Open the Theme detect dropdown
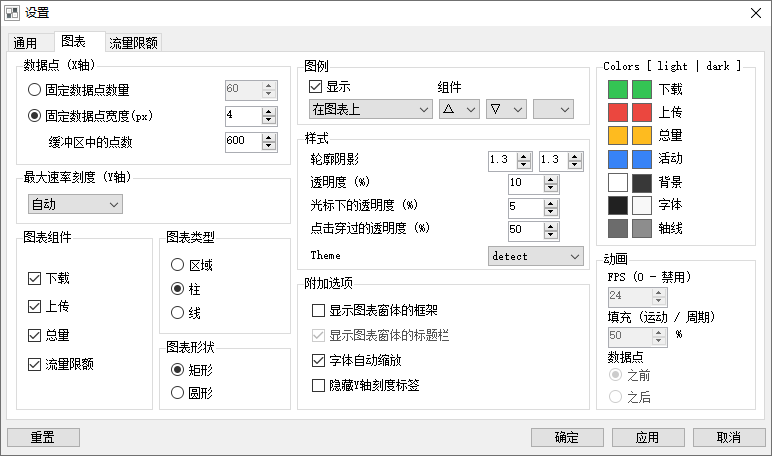 (x=536, y=256)
